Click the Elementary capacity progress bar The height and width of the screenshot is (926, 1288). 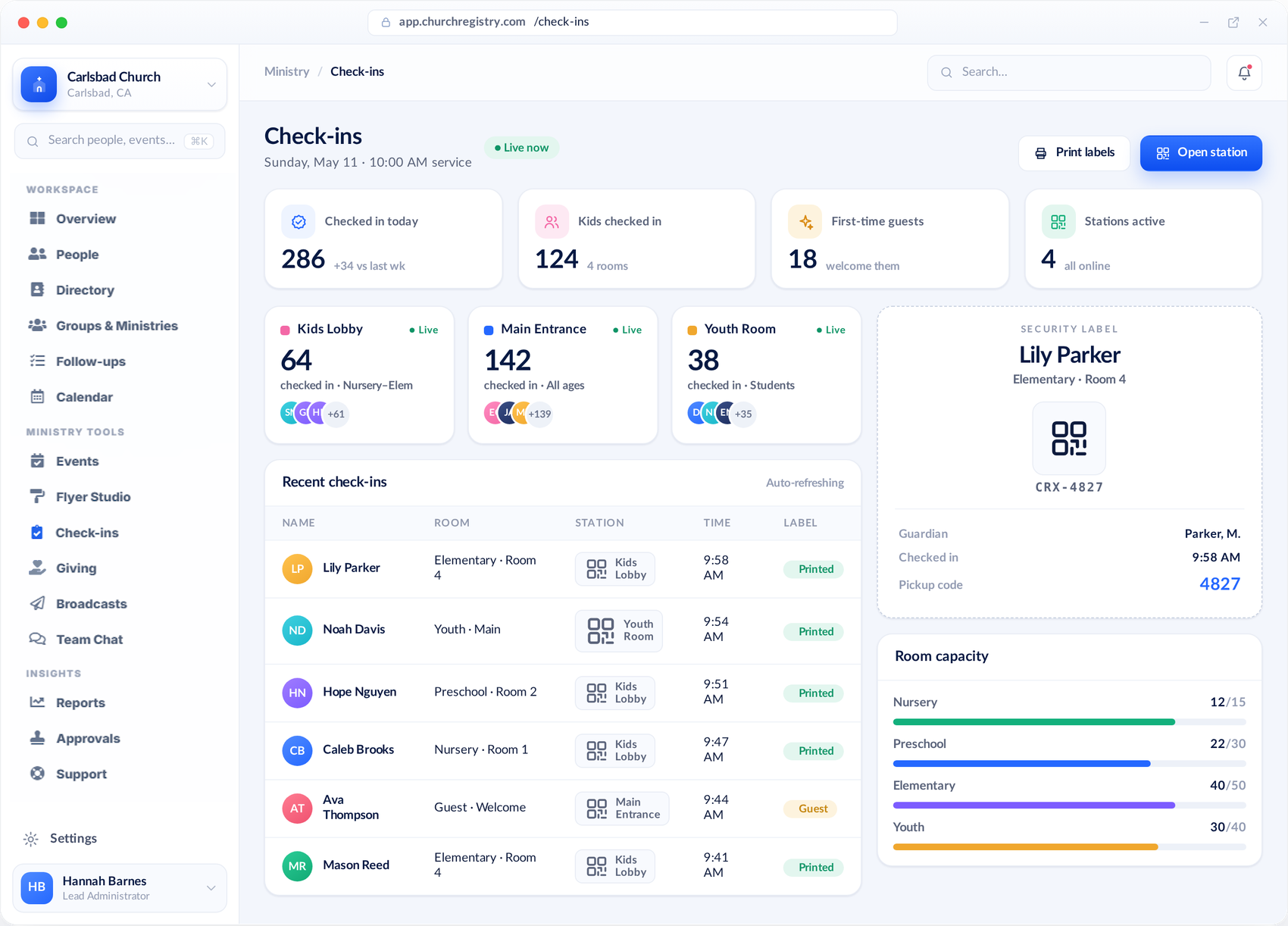click(x=1069, y=805)
